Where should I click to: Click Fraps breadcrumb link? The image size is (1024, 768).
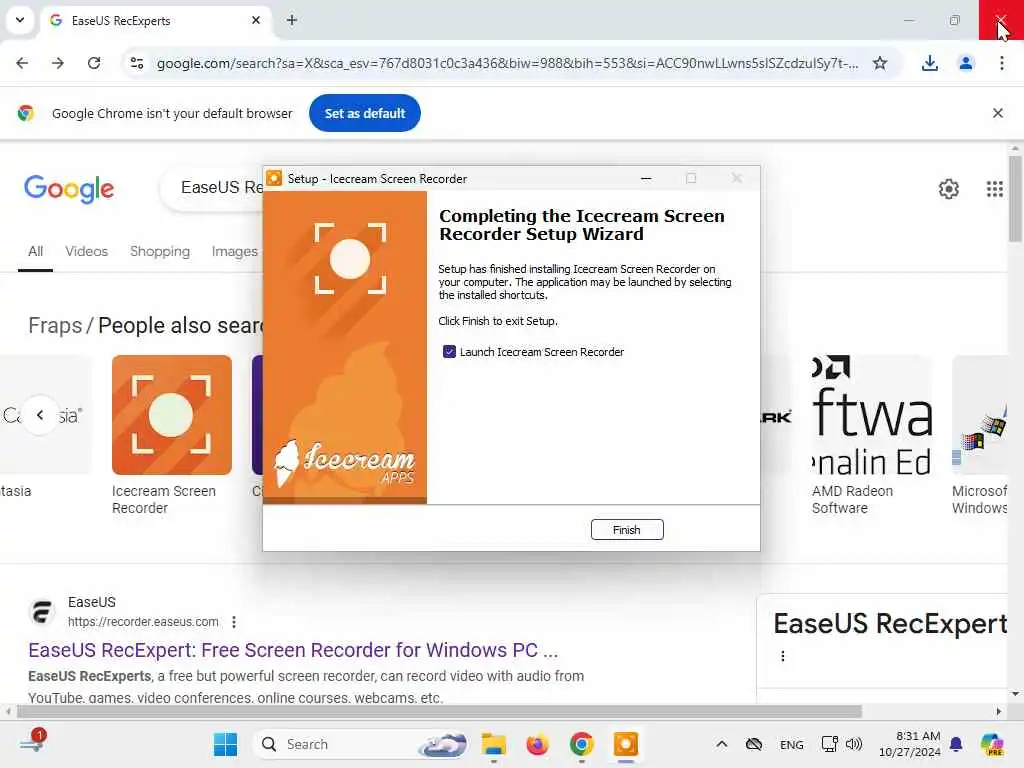click(x=55, y=325)
